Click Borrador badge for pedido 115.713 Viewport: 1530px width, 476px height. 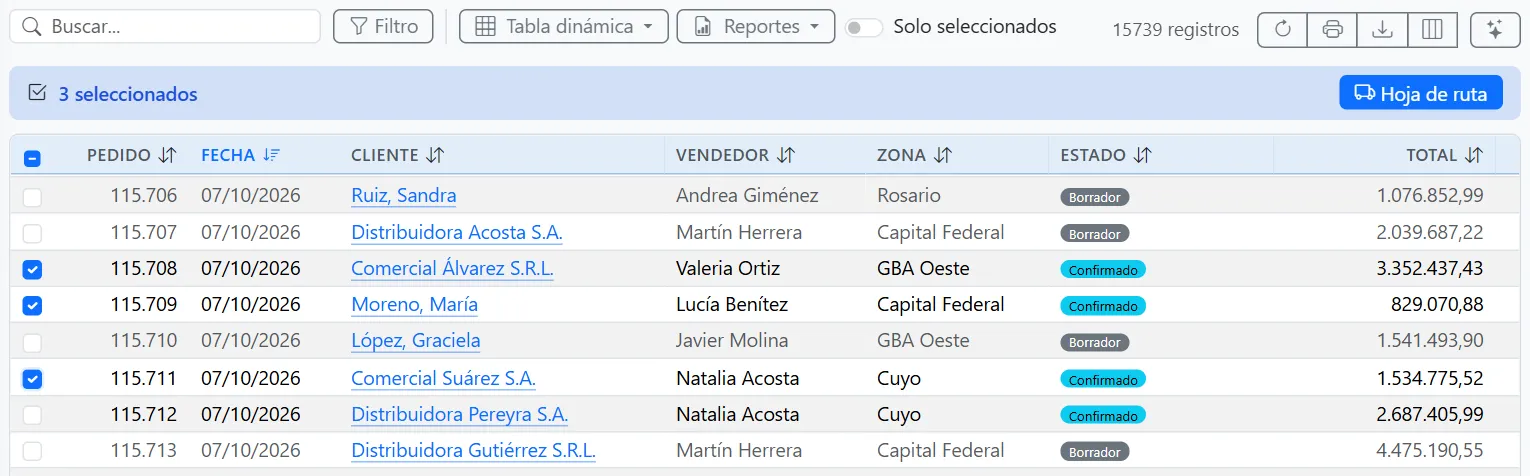(x=1095, y=452)
